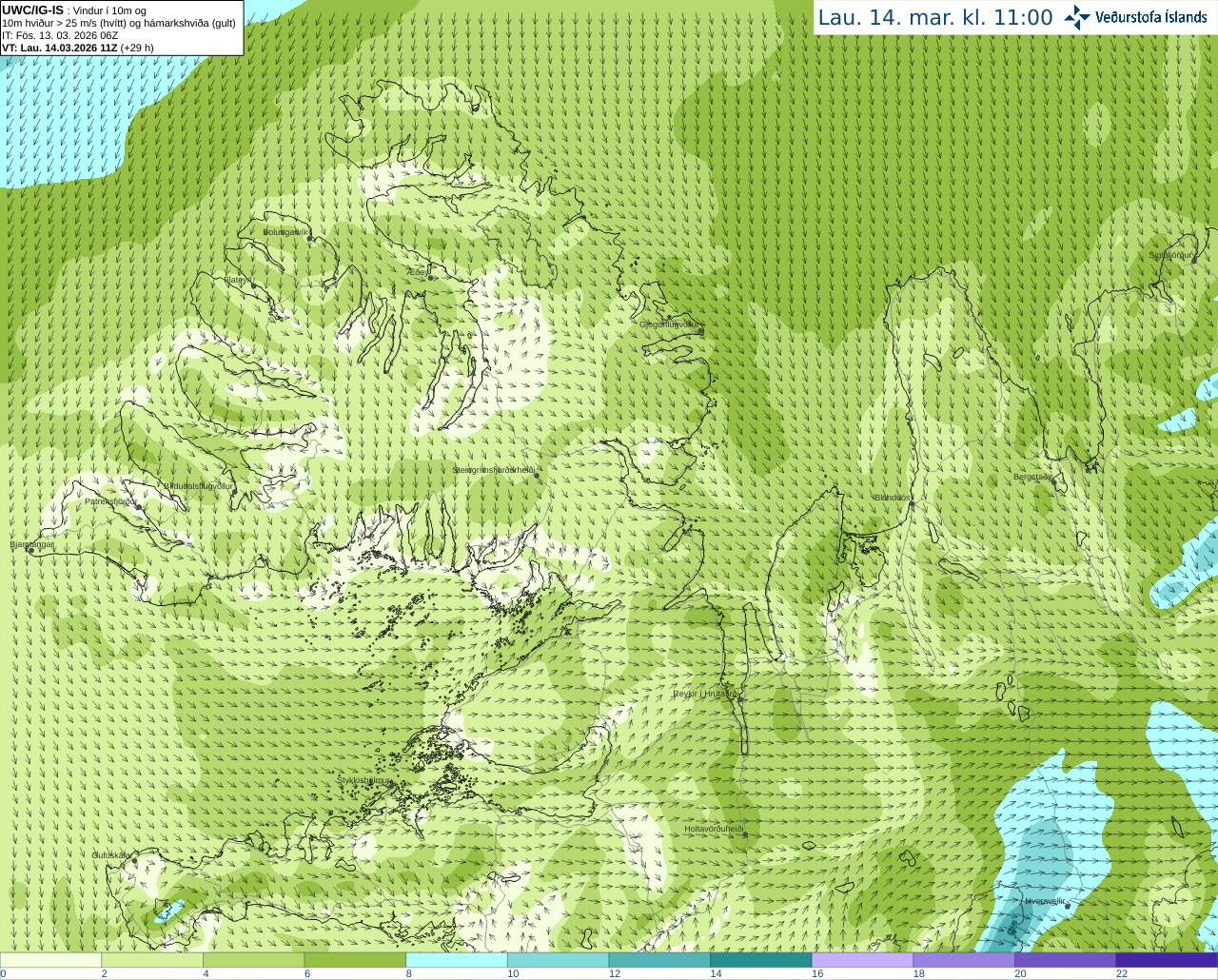
Task: Click the 'VT: Lau. 14.03.2026 11Z' line
Action: 78,48
